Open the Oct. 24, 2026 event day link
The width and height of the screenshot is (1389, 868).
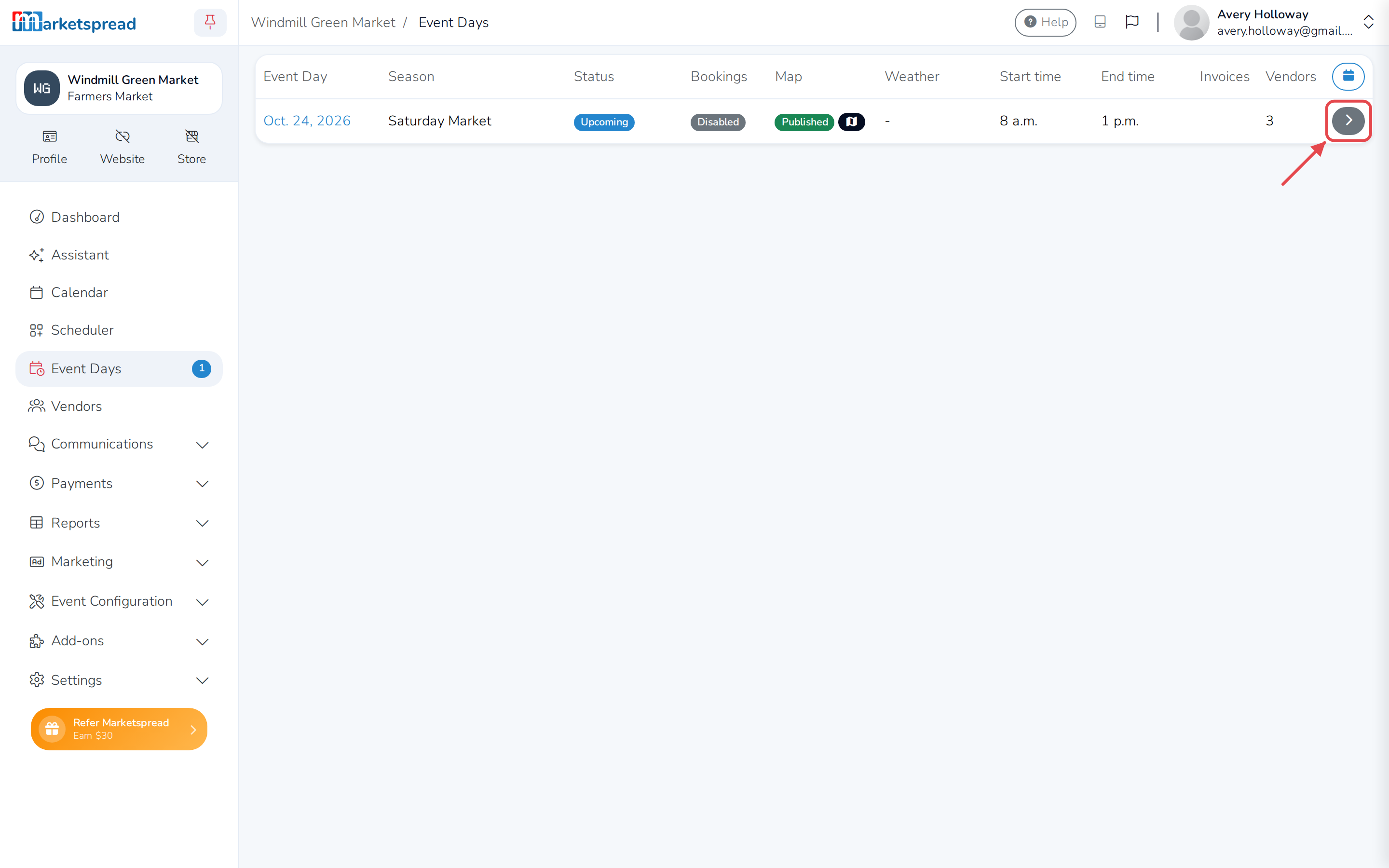307,121
